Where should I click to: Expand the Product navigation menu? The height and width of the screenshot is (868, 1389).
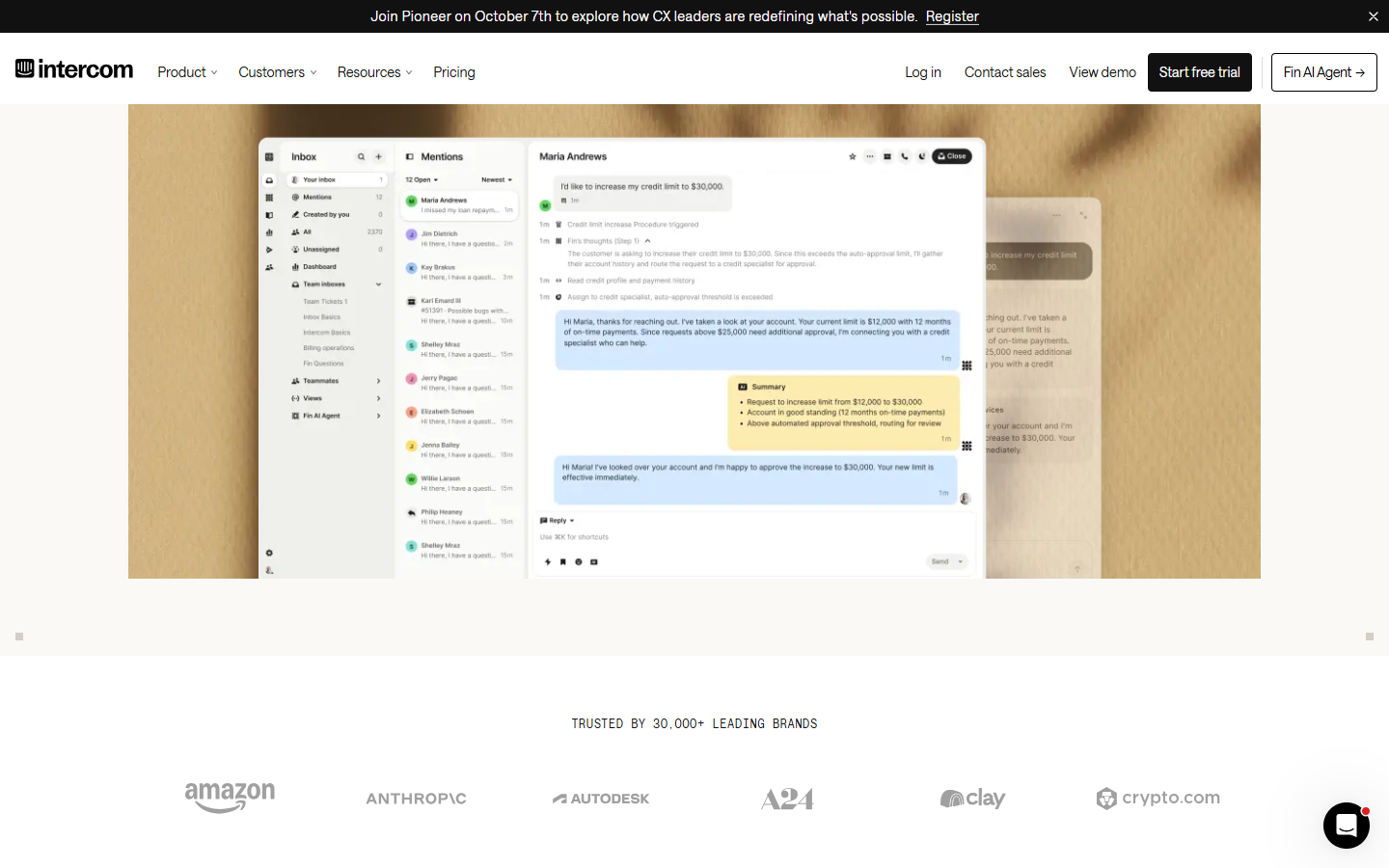187,72
